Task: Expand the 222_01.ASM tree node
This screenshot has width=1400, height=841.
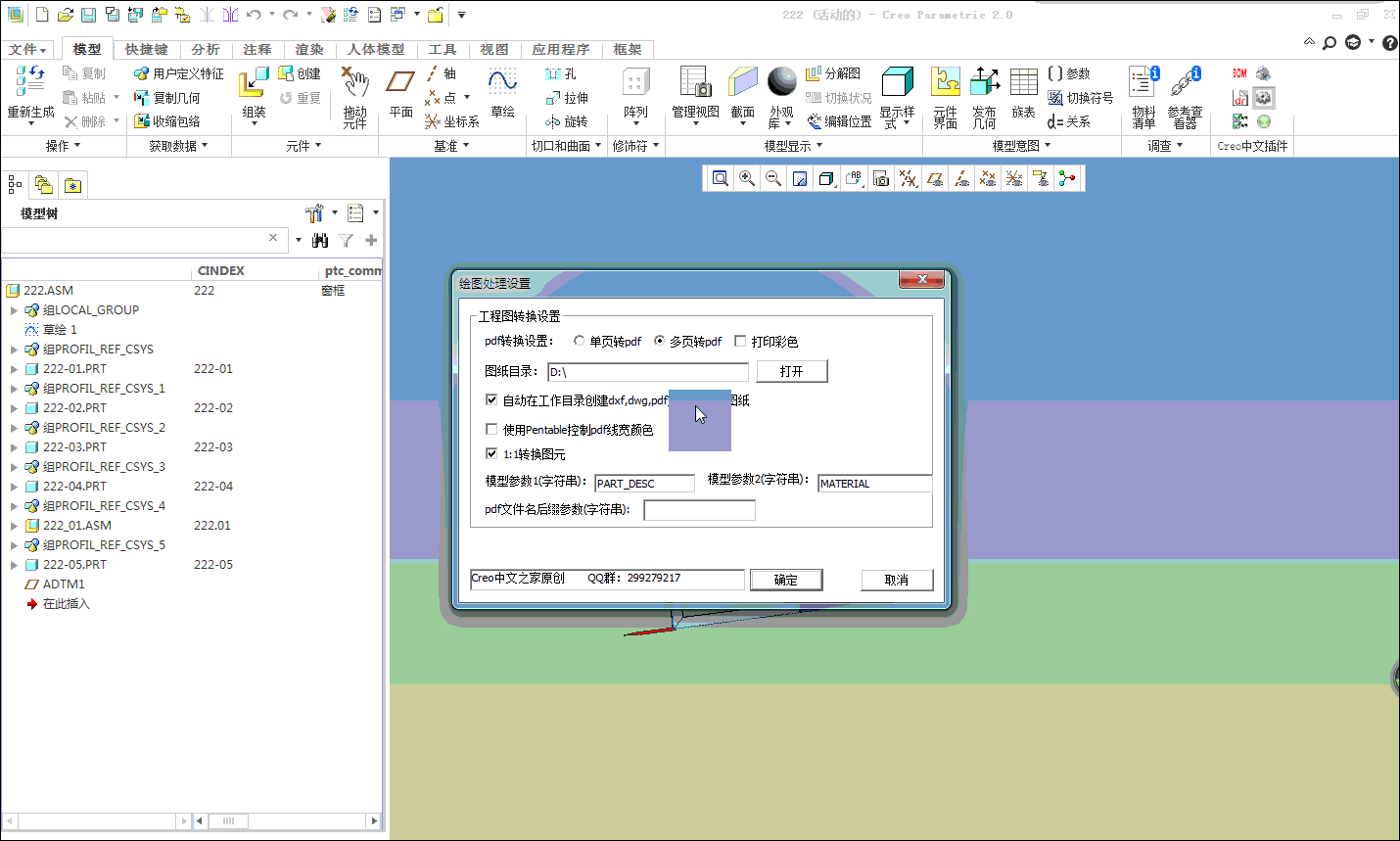Action: [14, 526]
